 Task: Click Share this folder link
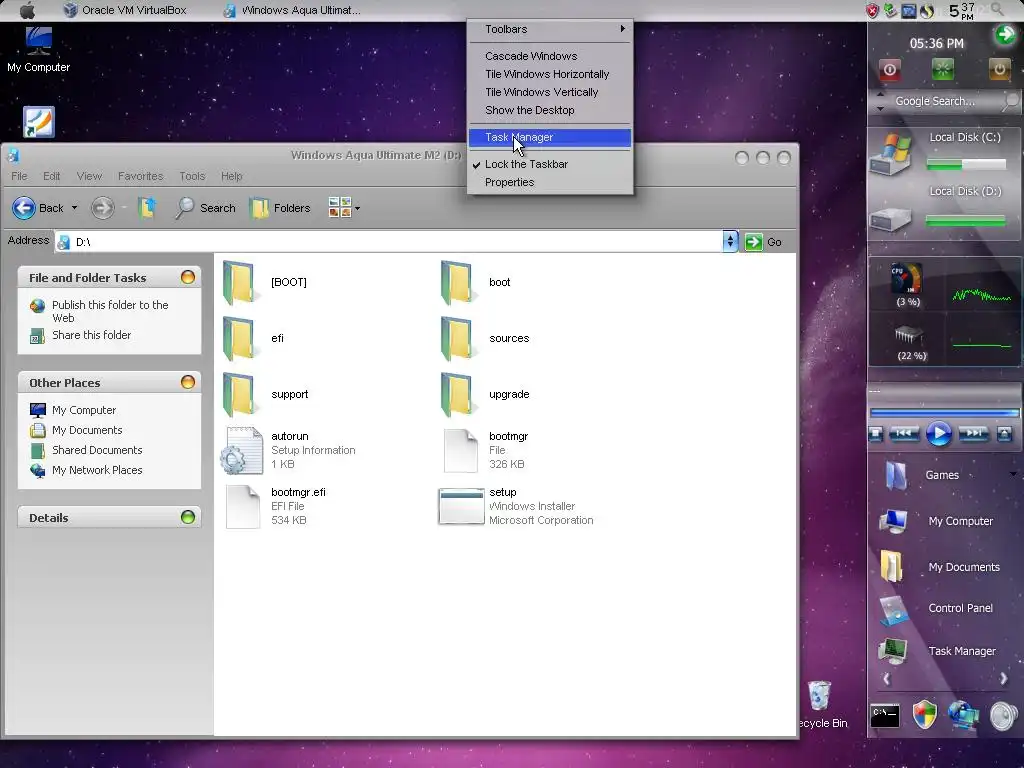click(x=91, y=335)
